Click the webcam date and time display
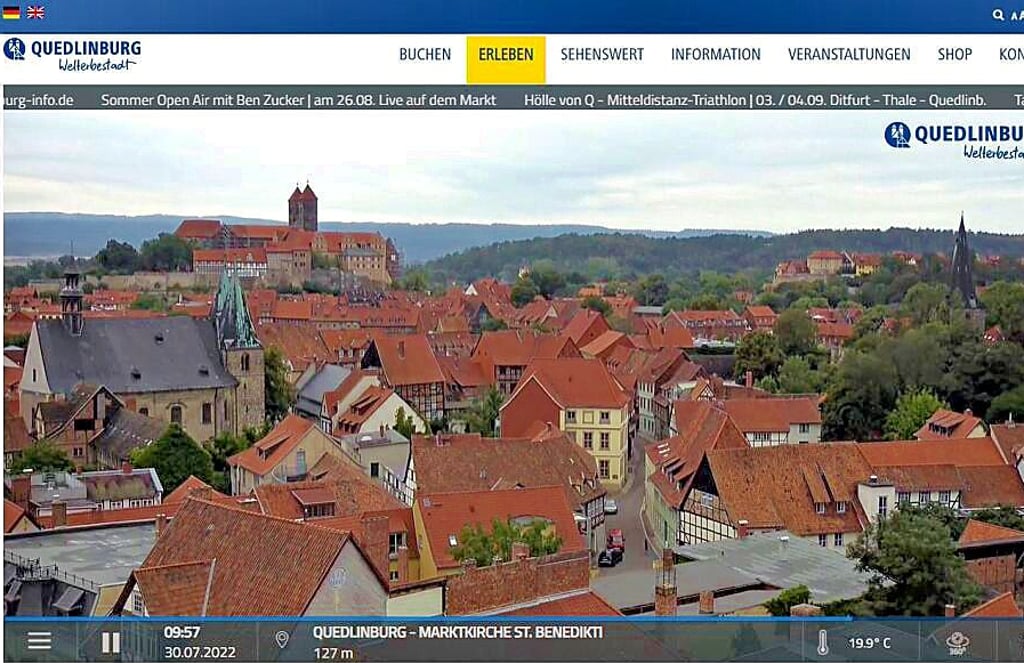 click(199, 642)
